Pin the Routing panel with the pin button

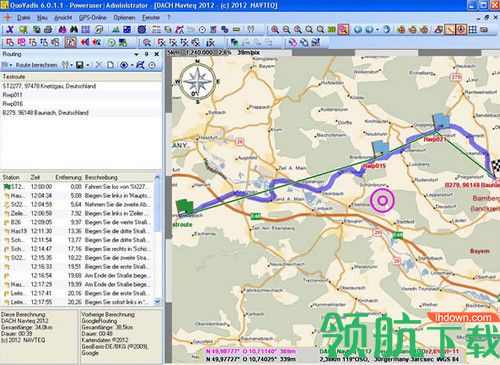pyautogui.click(x=146, y=54)
